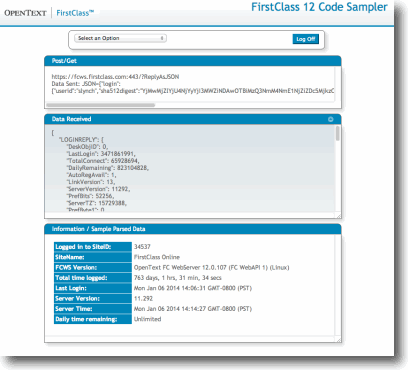Click the "DeskObjID": 0 line
This screenshot has width=408, height=370.
tap(87, 147)
